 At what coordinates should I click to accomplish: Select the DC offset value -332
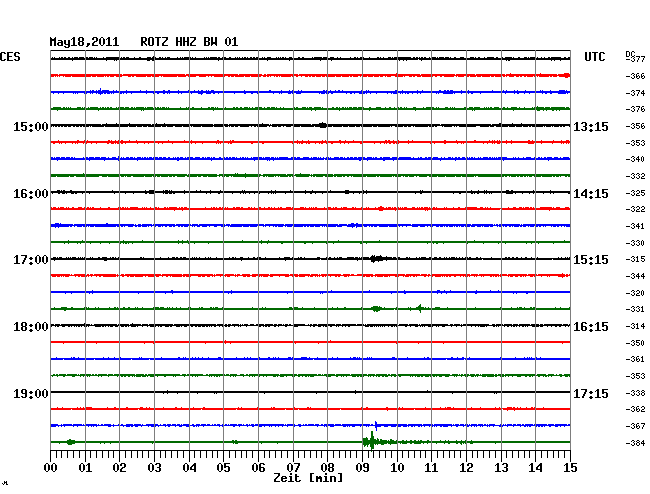635,177
